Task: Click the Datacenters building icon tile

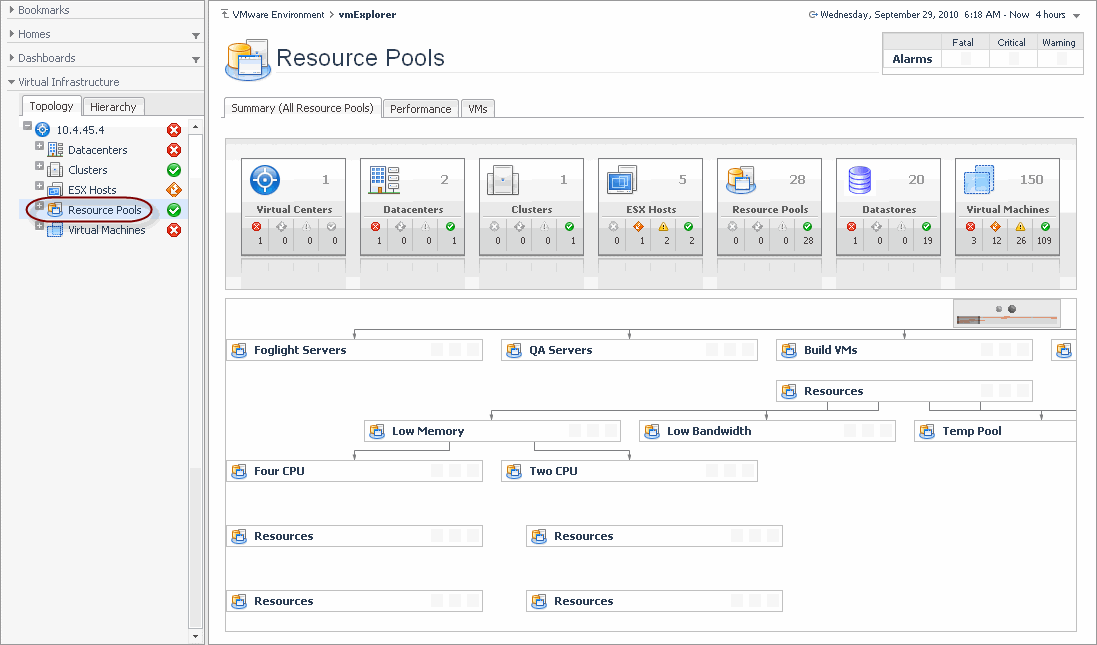Action: coord(384,180)
